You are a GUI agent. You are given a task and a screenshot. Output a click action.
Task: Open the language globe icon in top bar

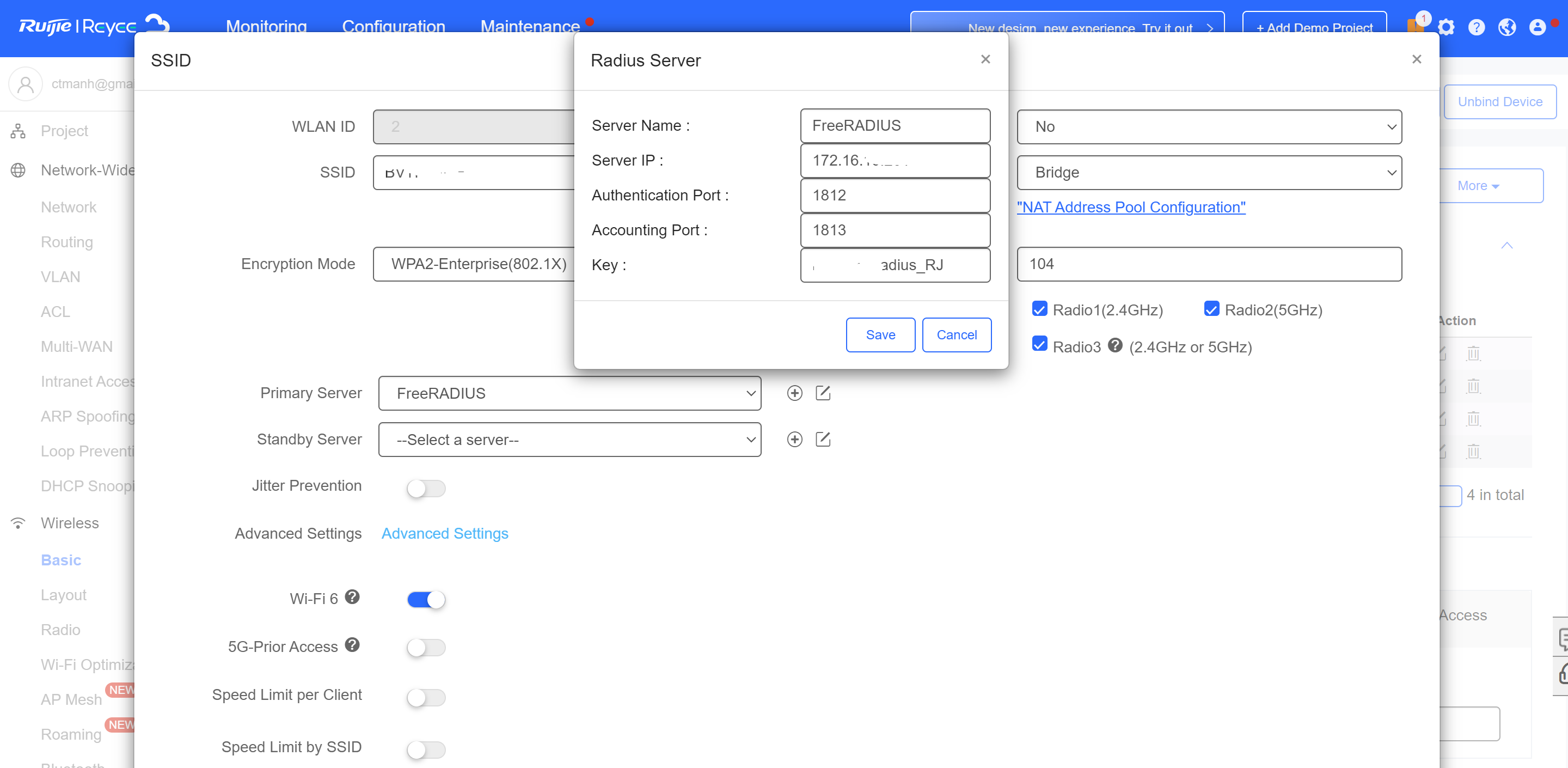tap(1507, 27)
